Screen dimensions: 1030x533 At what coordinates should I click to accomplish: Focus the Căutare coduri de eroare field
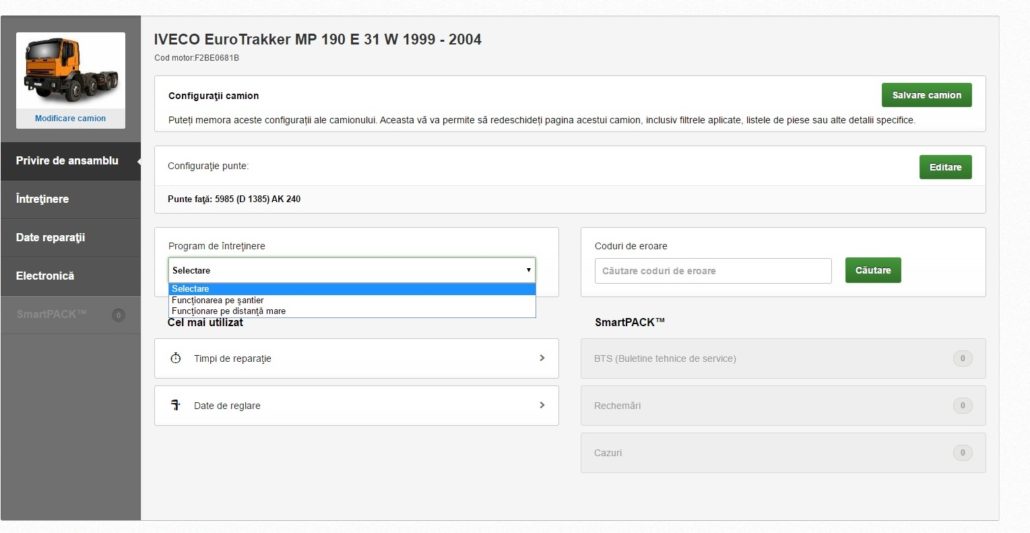click(x=713, y=271)
